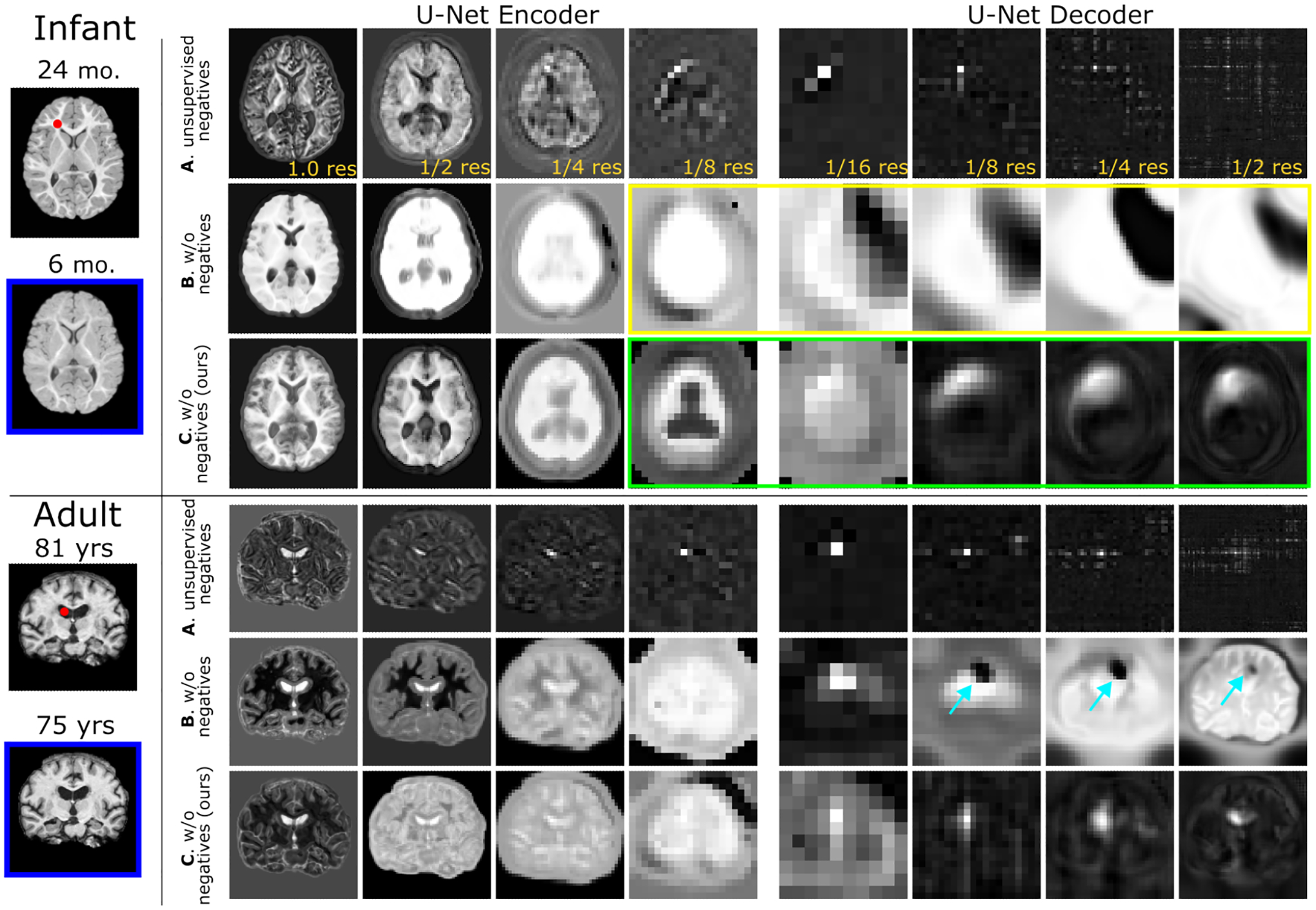Image resolution: width=1316 pixels, height=910 pixels.
Task: Open infant row B 1.0 res feature map
Action: [x=293, y=259]
